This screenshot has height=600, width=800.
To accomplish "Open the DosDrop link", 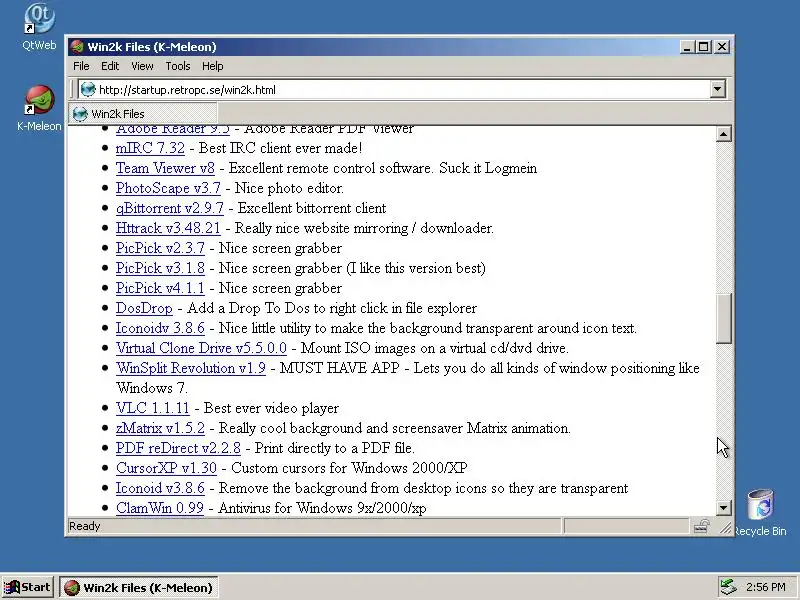I will 144,308.
